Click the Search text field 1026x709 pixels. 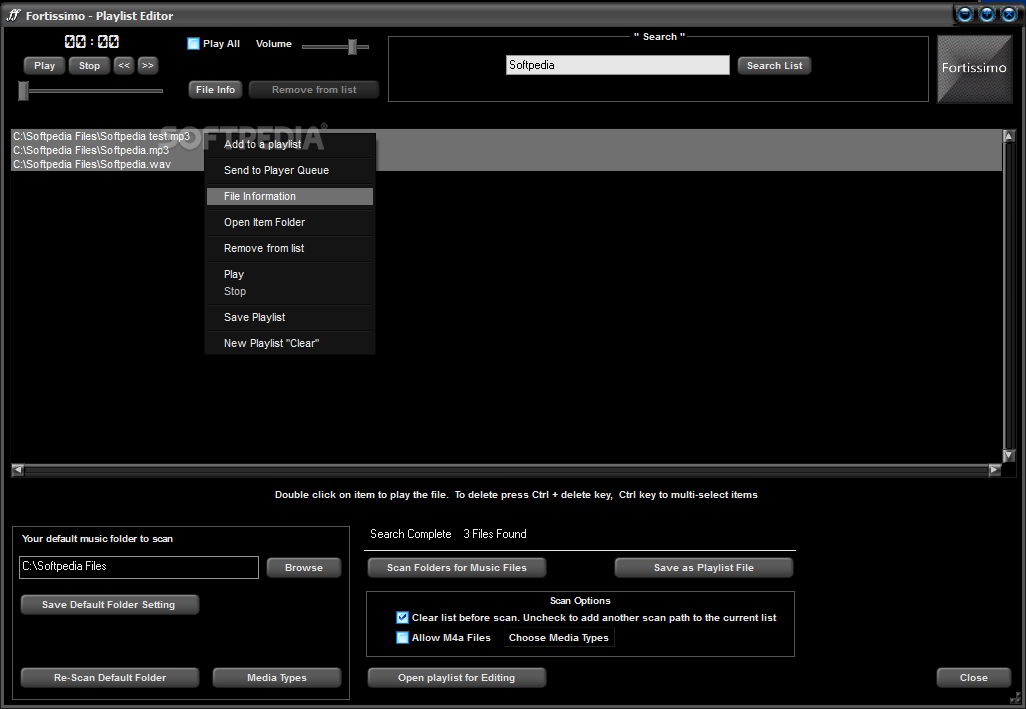click(617, 65)
